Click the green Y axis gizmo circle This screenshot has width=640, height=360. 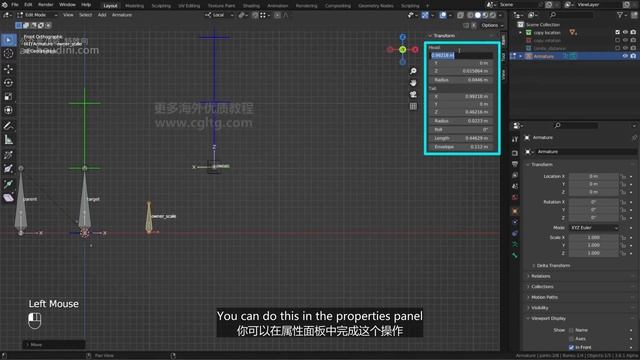pyautogui.click(x=402, y=50)
